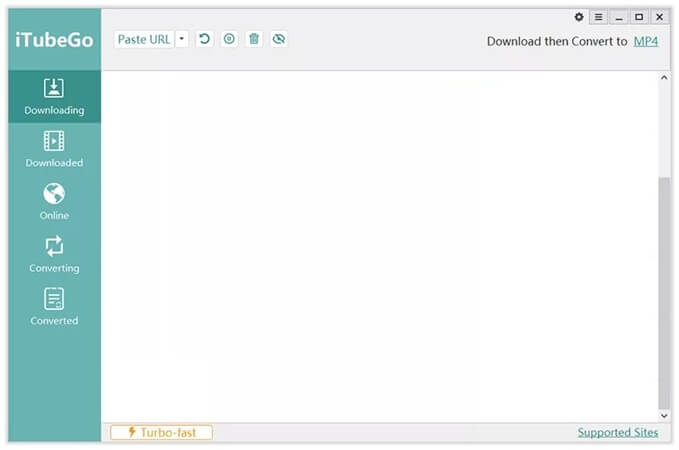
Task: Open the Supported Sites link
Action: (618, 432)
